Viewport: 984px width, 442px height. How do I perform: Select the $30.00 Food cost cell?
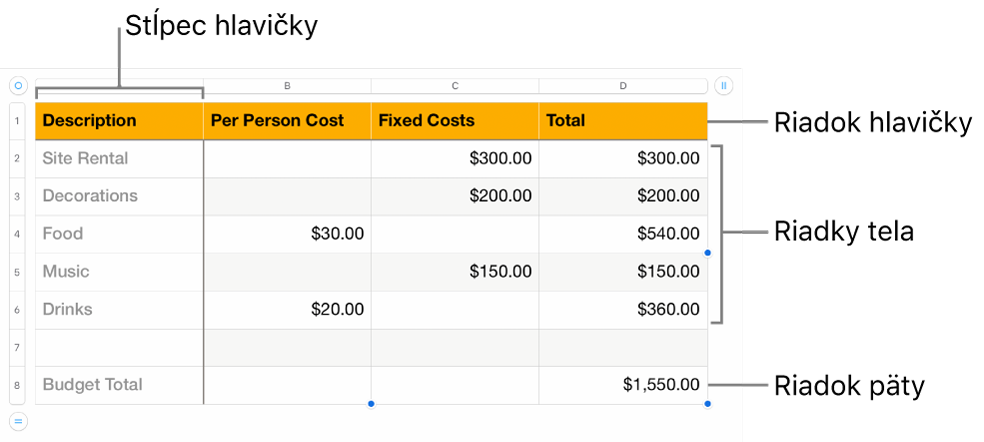click(287, 234)
